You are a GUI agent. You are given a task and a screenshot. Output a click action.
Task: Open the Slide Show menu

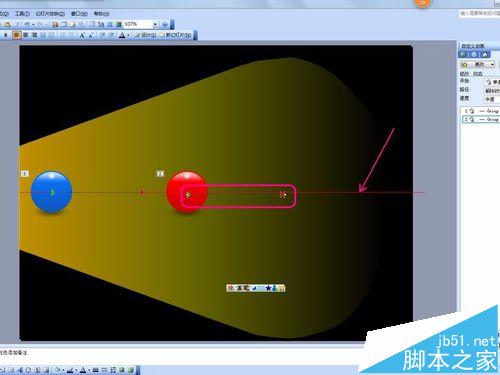(x=50, y=14)
